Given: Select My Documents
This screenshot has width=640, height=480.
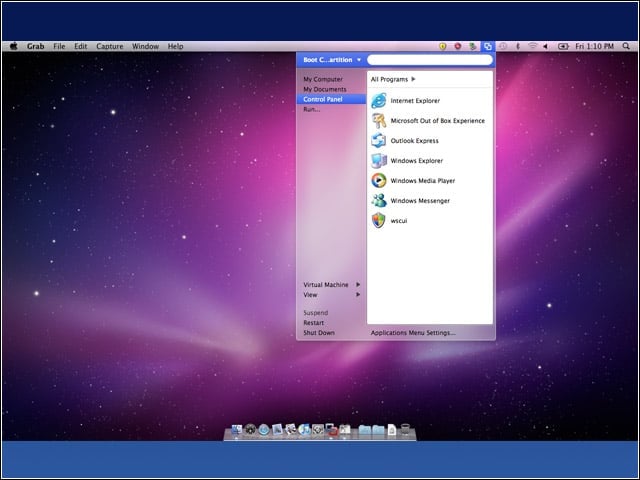Looking at the screenshot, I should click(x=324, y=89).
